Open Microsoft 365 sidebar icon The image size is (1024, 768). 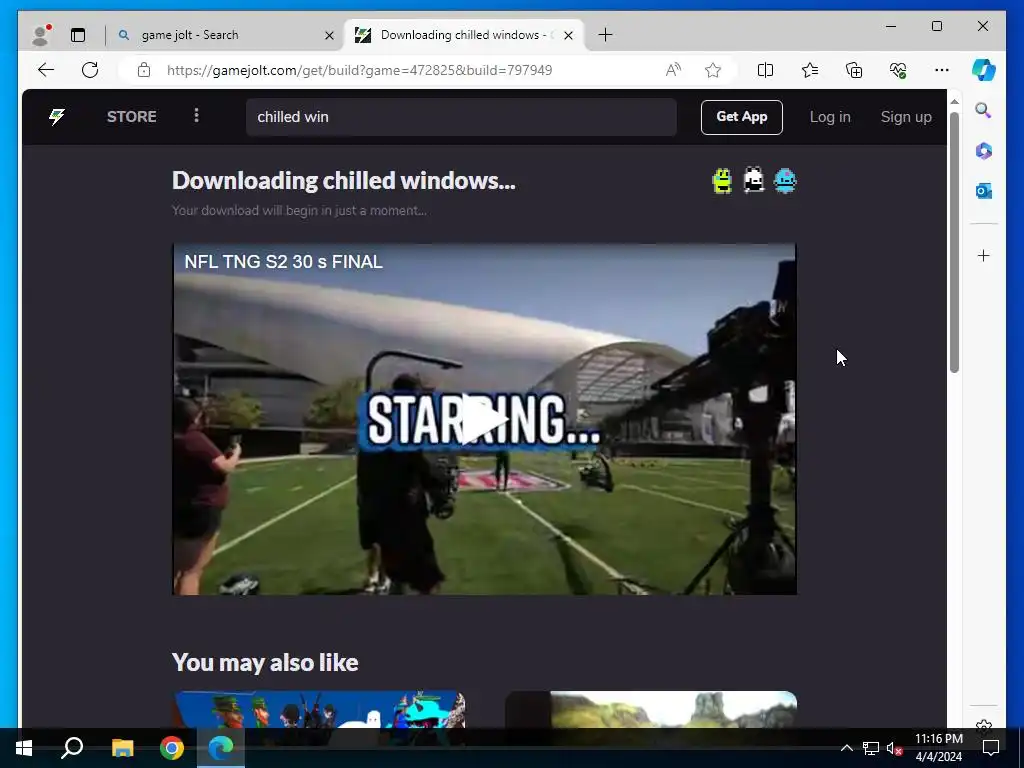984,151
